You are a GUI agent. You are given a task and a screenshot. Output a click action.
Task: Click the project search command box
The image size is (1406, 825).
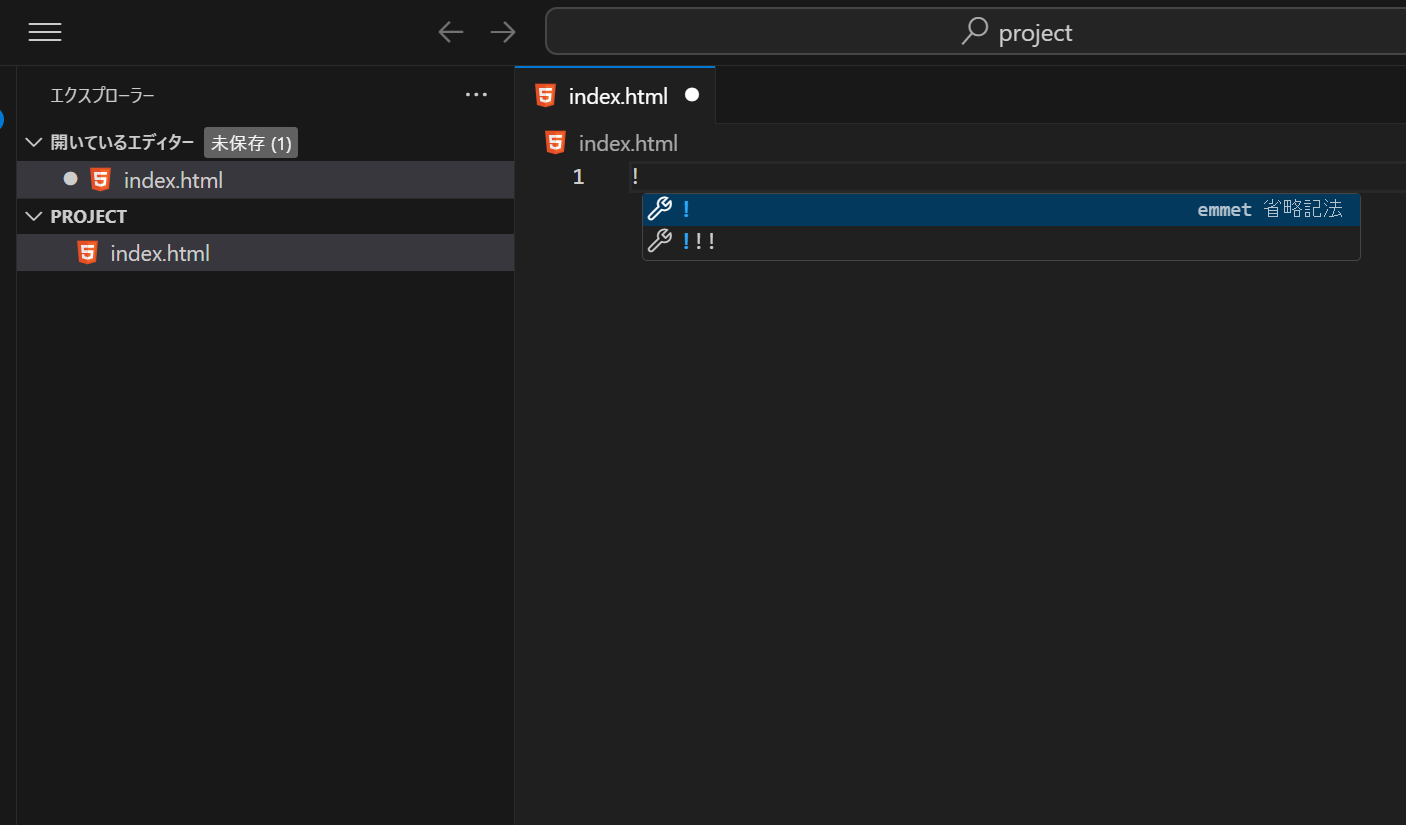(976, 32)
